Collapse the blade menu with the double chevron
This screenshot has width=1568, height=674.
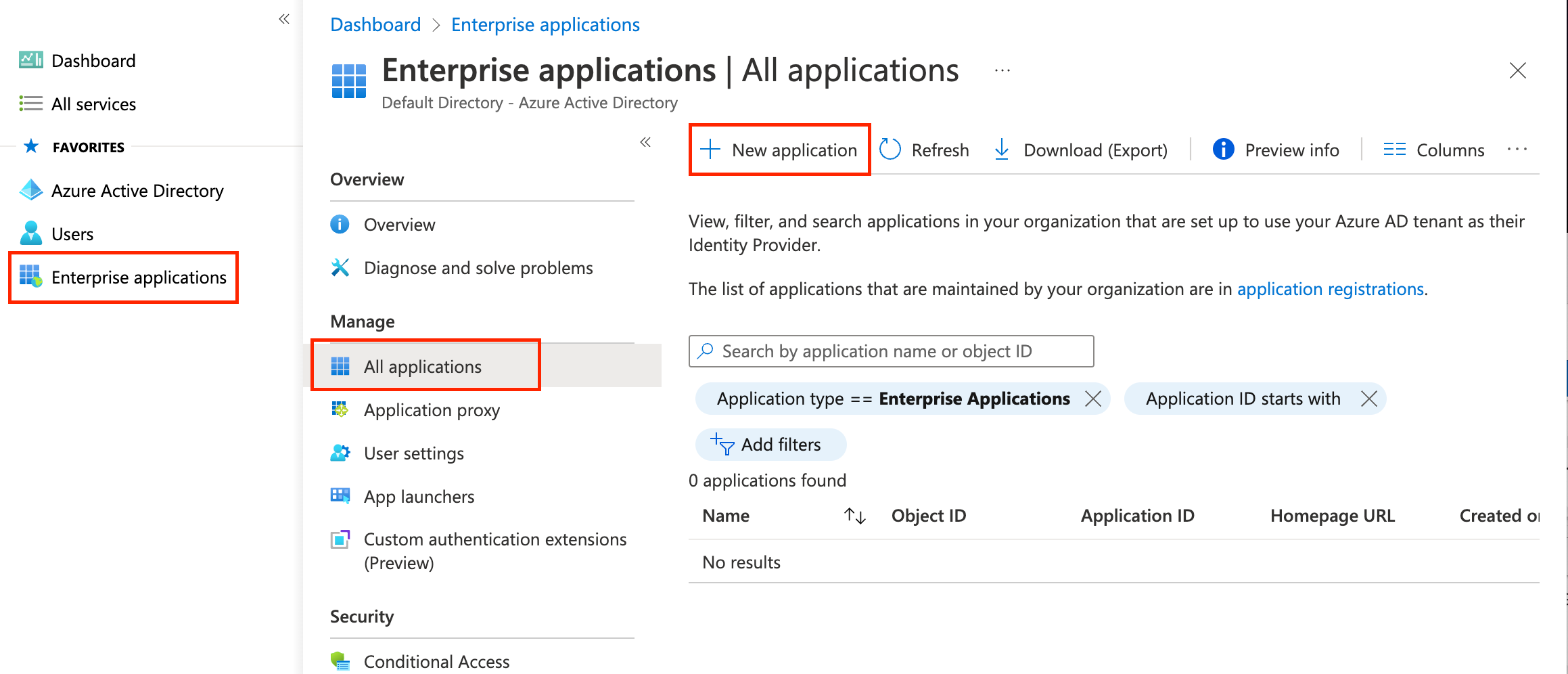pos(645,142)
